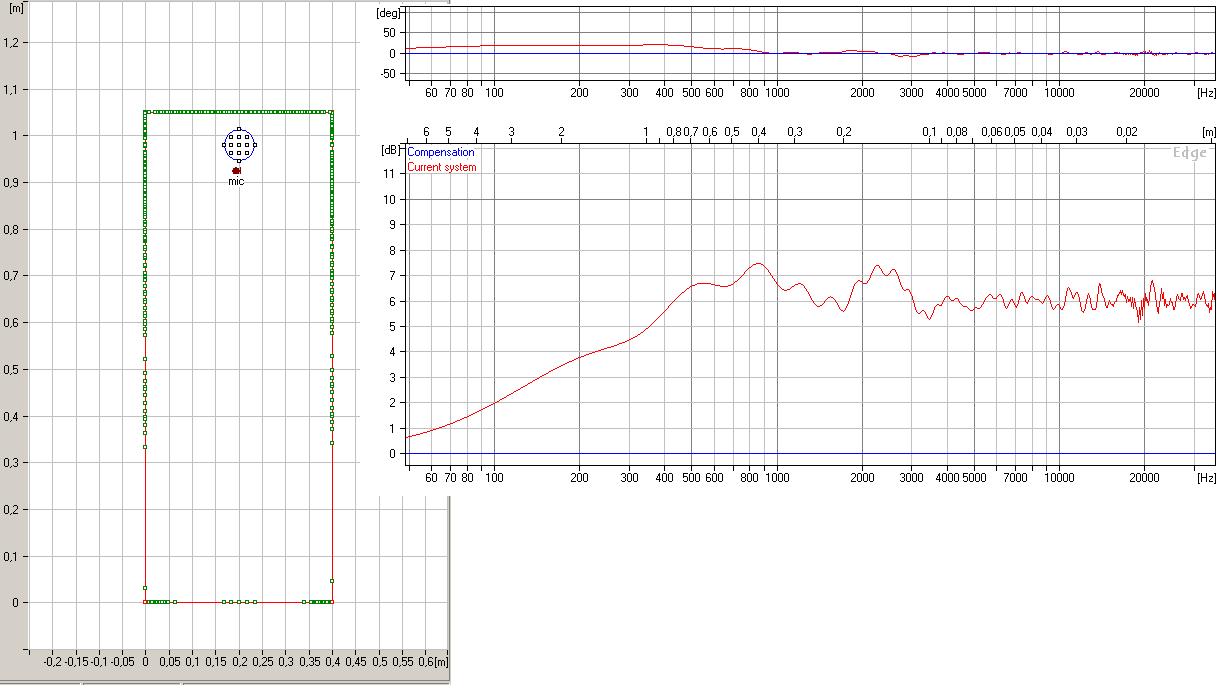The width and height of the screenshot is (1222, 689).
Task: Select the baffle's top-right corner handle
Action: tap(331, 112)
